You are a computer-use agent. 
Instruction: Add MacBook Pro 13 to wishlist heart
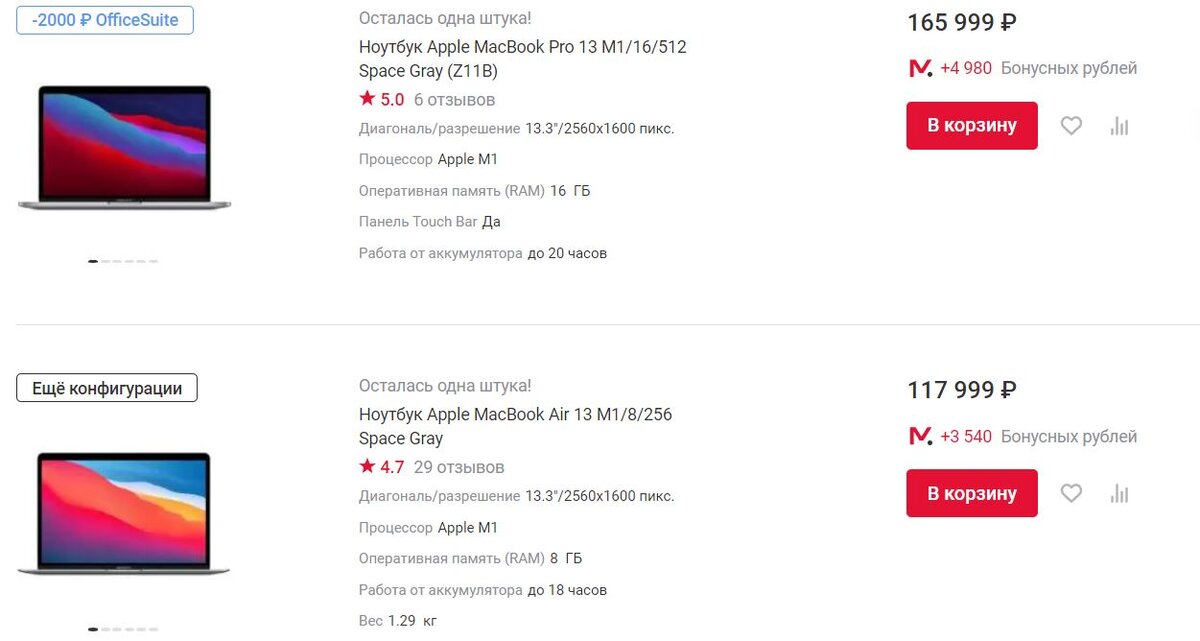[1071, 126]
